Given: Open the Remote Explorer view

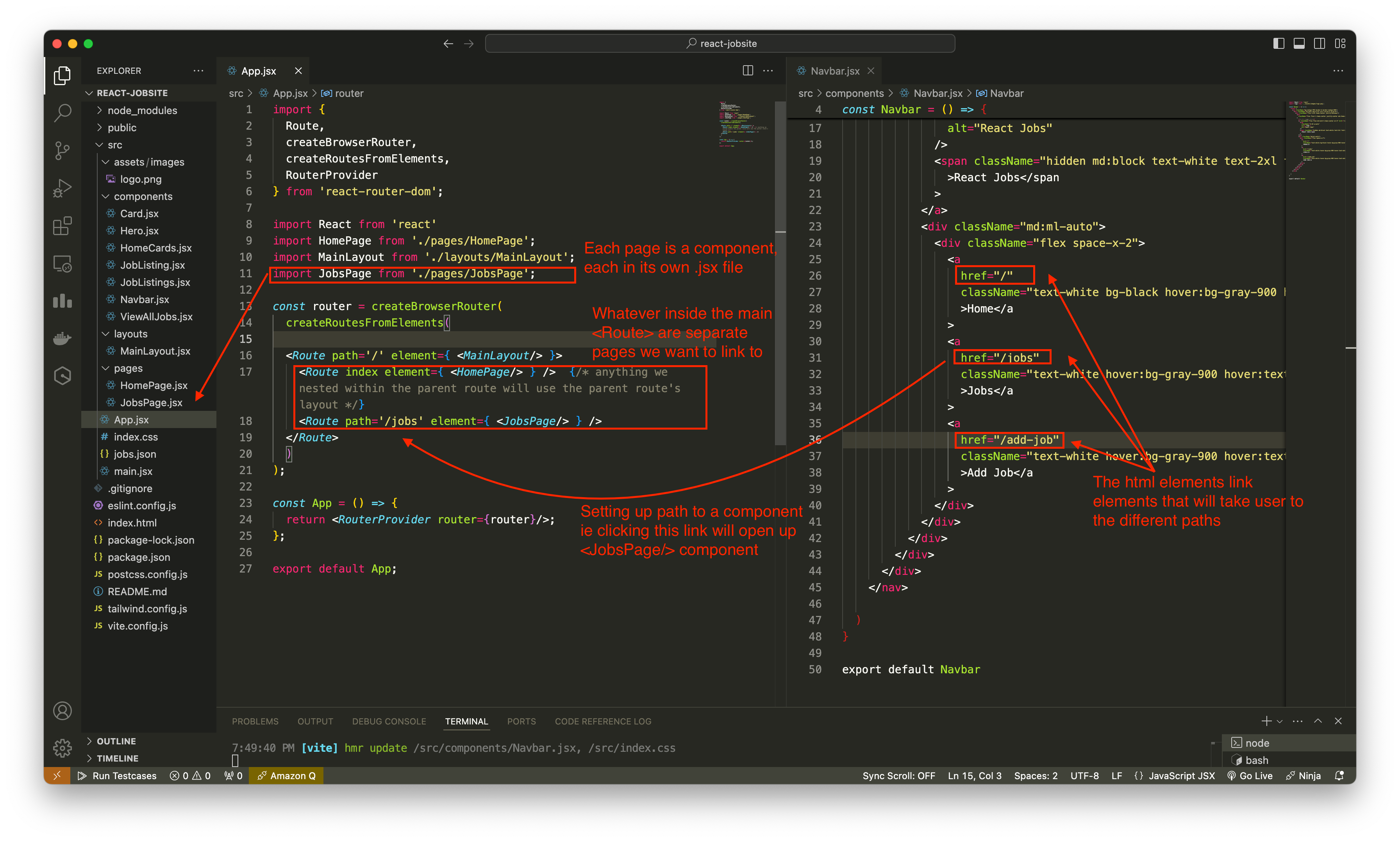Looking at the screenshot, I should [62, 264].
